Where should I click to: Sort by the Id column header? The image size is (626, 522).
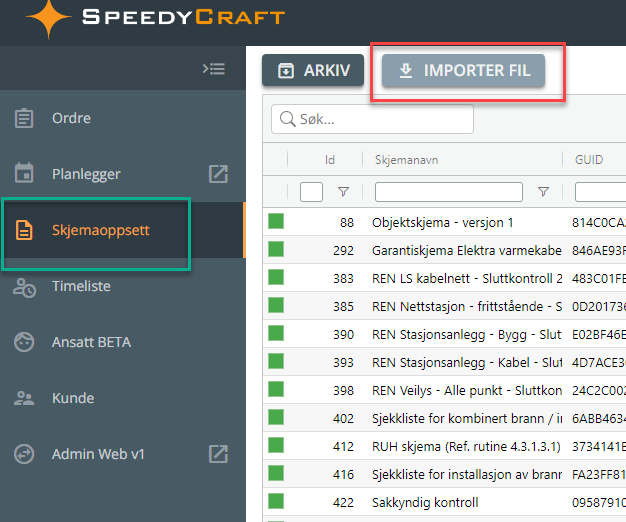point(329,160)
